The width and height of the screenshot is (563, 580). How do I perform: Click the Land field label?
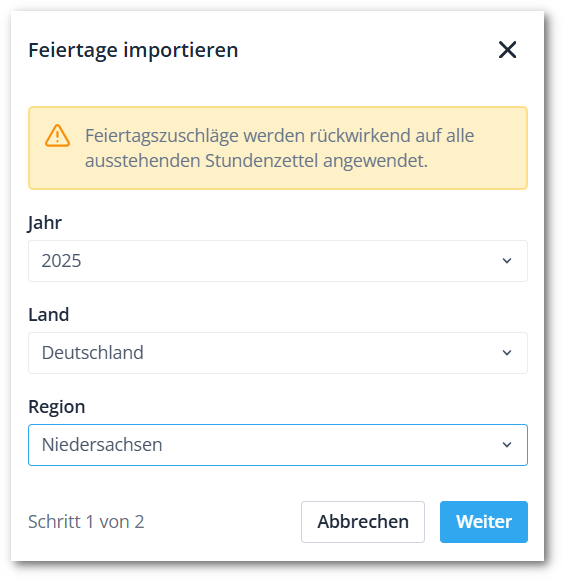[49, 315]
